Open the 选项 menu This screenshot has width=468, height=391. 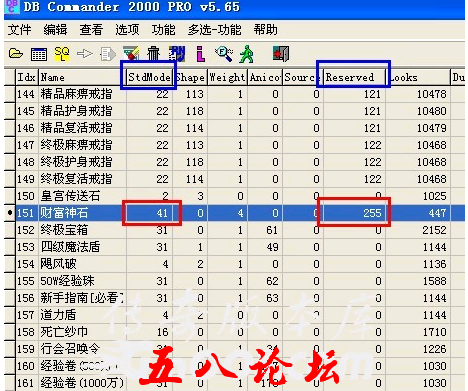coord(127,30)
